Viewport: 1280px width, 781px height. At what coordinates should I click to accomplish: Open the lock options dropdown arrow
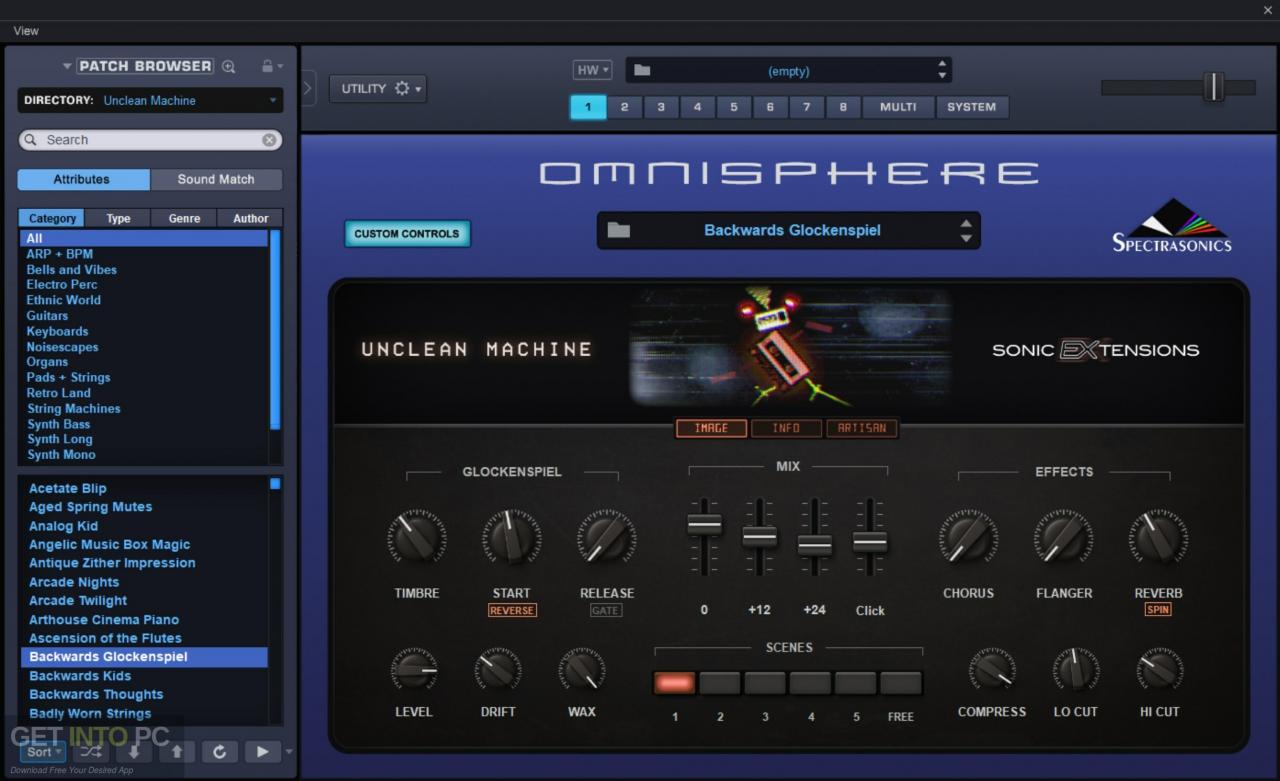click(x=281, y=67)
